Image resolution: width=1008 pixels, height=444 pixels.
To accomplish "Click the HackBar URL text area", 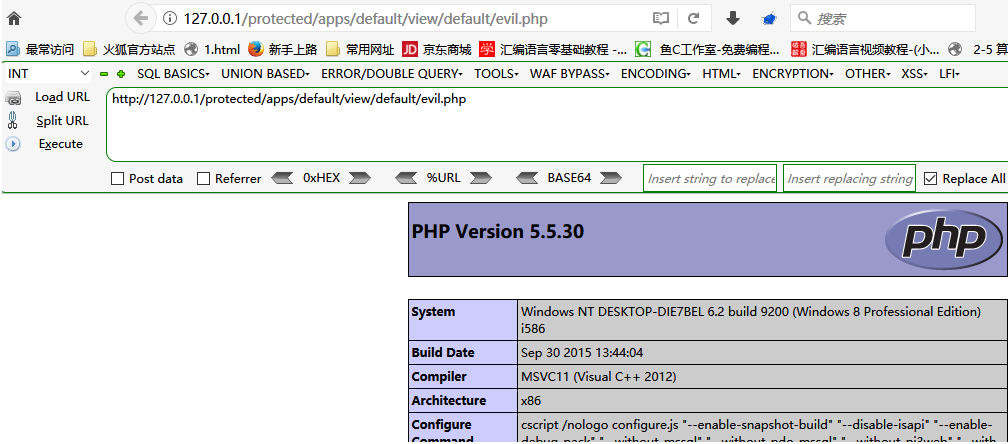I will (557, 124).
